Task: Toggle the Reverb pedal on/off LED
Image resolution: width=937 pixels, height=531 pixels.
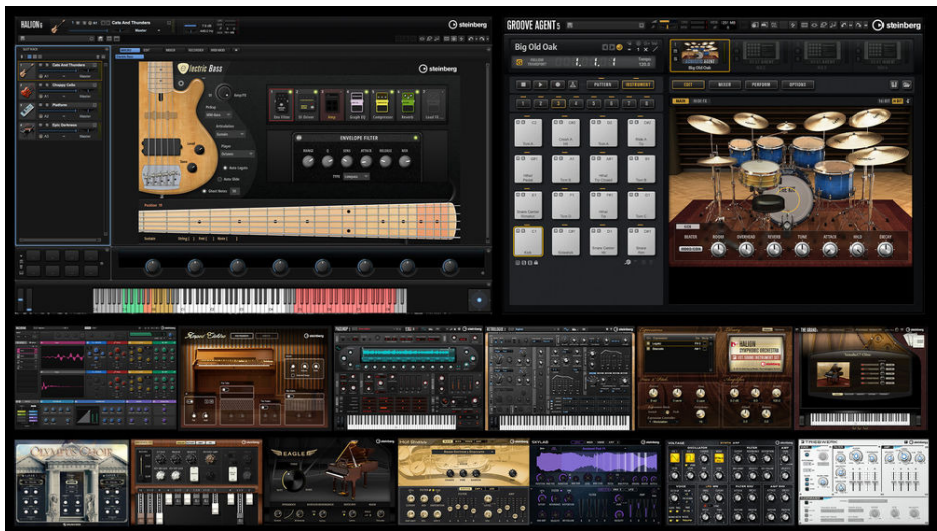Action: coord(418,93)
